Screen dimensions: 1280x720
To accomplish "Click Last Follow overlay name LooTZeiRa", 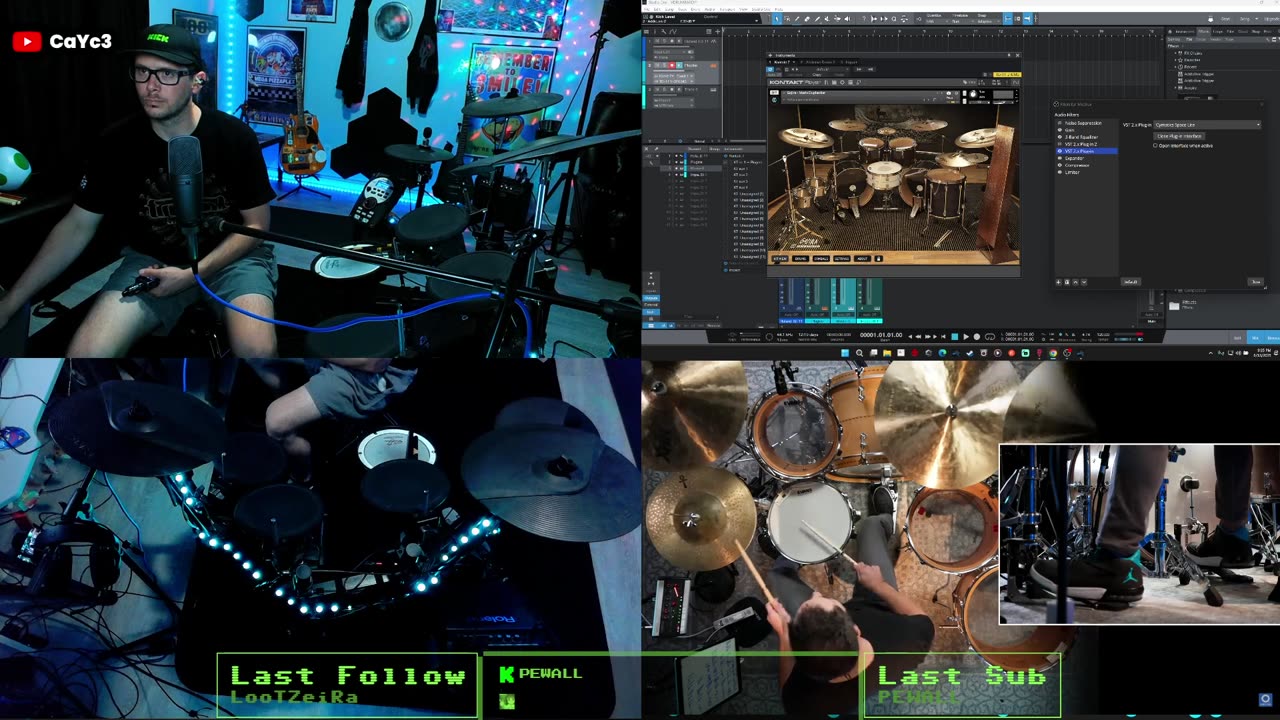I will (x=294, y=697).
